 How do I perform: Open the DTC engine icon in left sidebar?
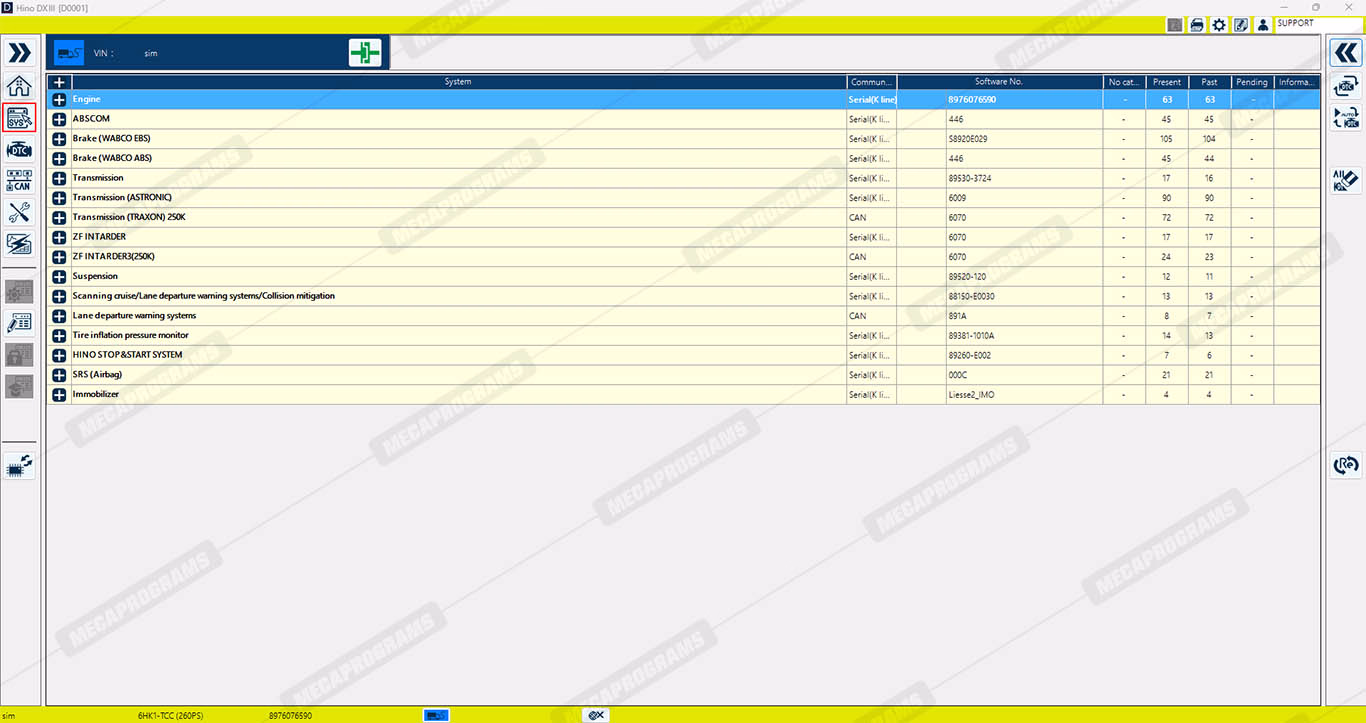coord(19,150)
